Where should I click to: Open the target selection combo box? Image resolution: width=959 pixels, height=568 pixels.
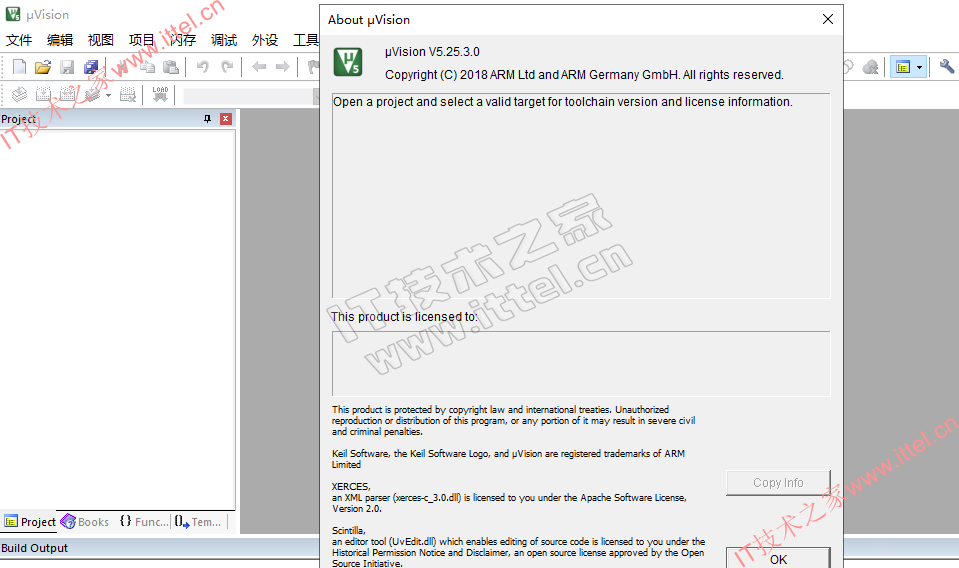pos(251,96)
